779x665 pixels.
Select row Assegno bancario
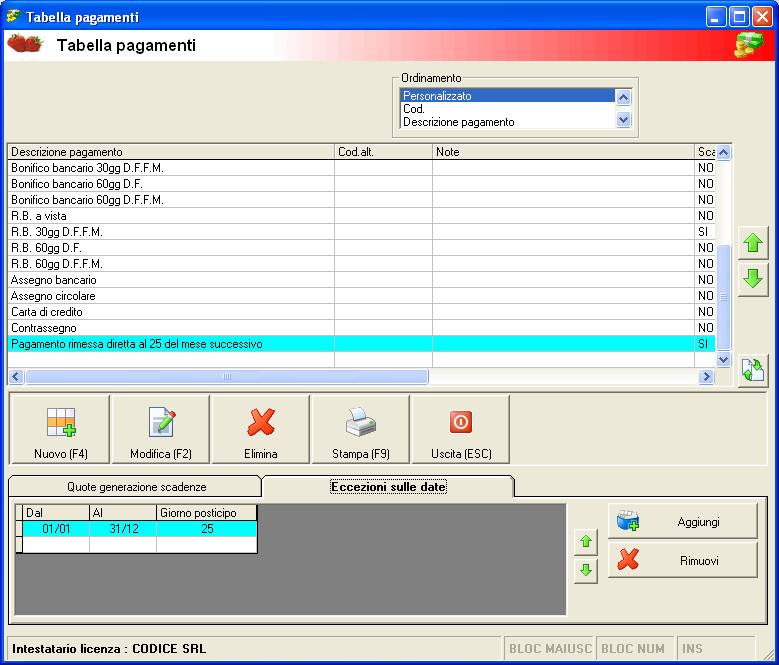click(362, 280)
